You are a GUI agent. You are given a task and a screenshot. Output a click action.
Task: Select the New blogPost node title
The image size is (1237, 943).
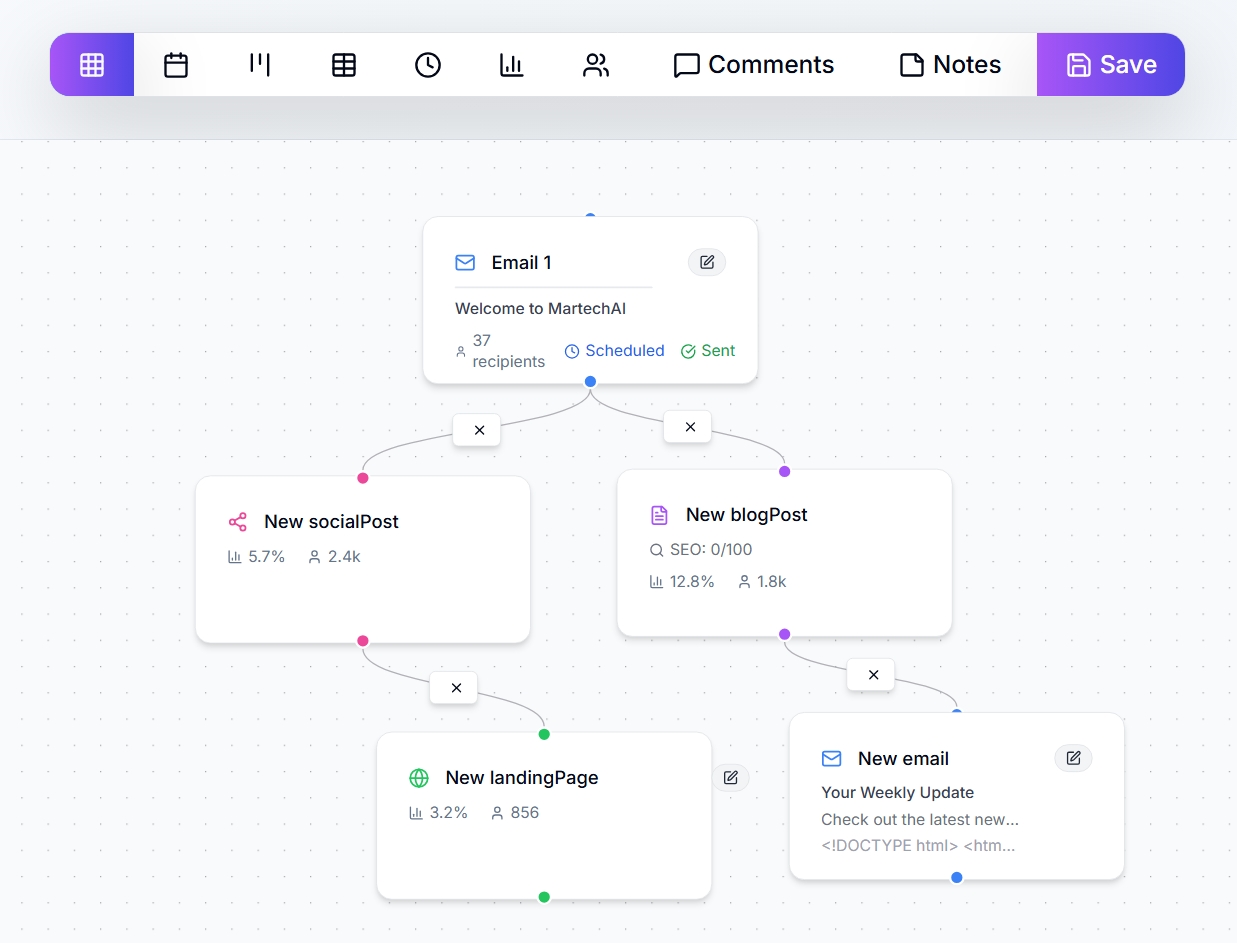[746, 515]
